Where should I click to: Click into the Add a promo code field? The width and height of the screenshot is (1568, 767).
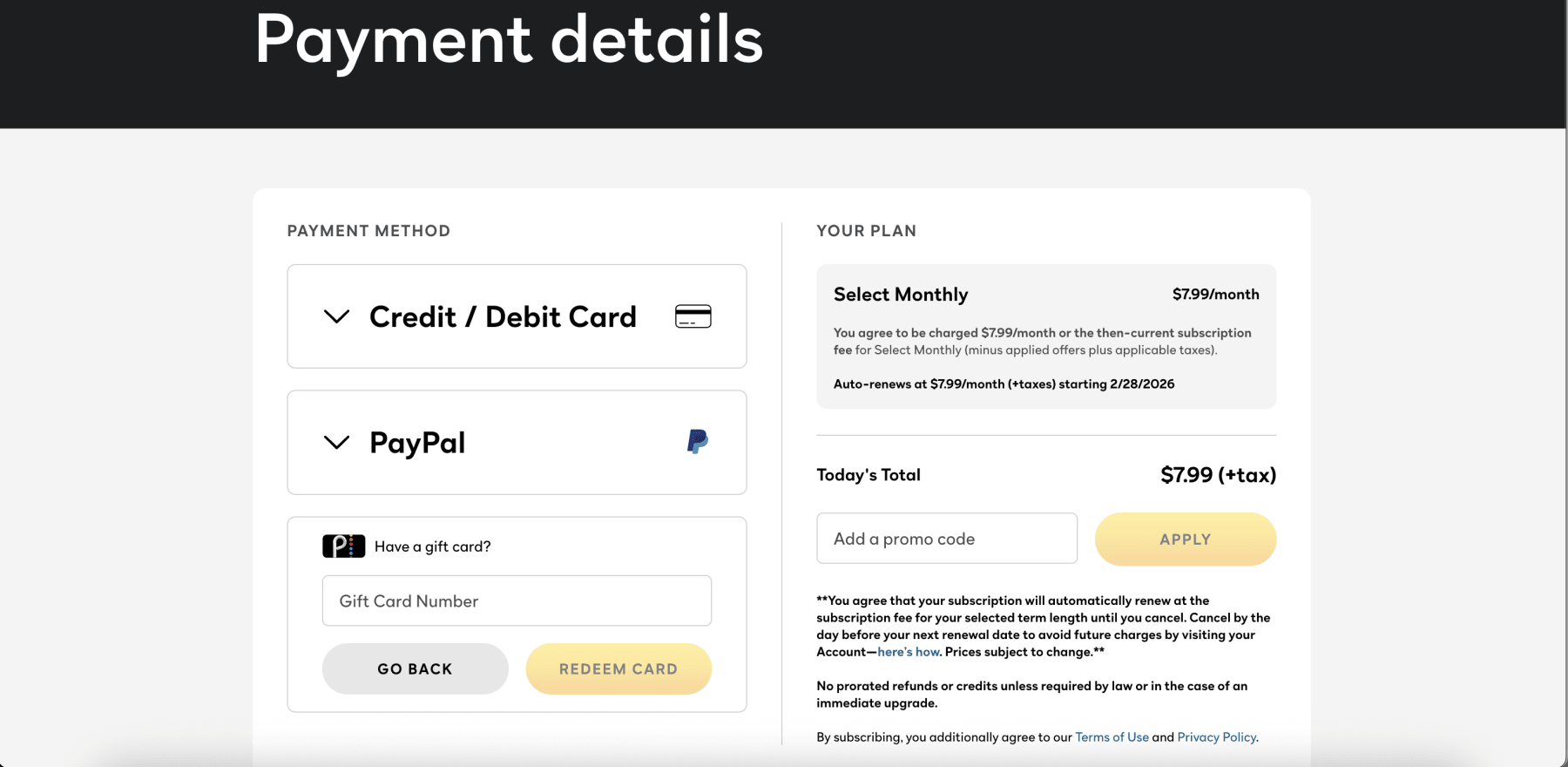(946, 539)
